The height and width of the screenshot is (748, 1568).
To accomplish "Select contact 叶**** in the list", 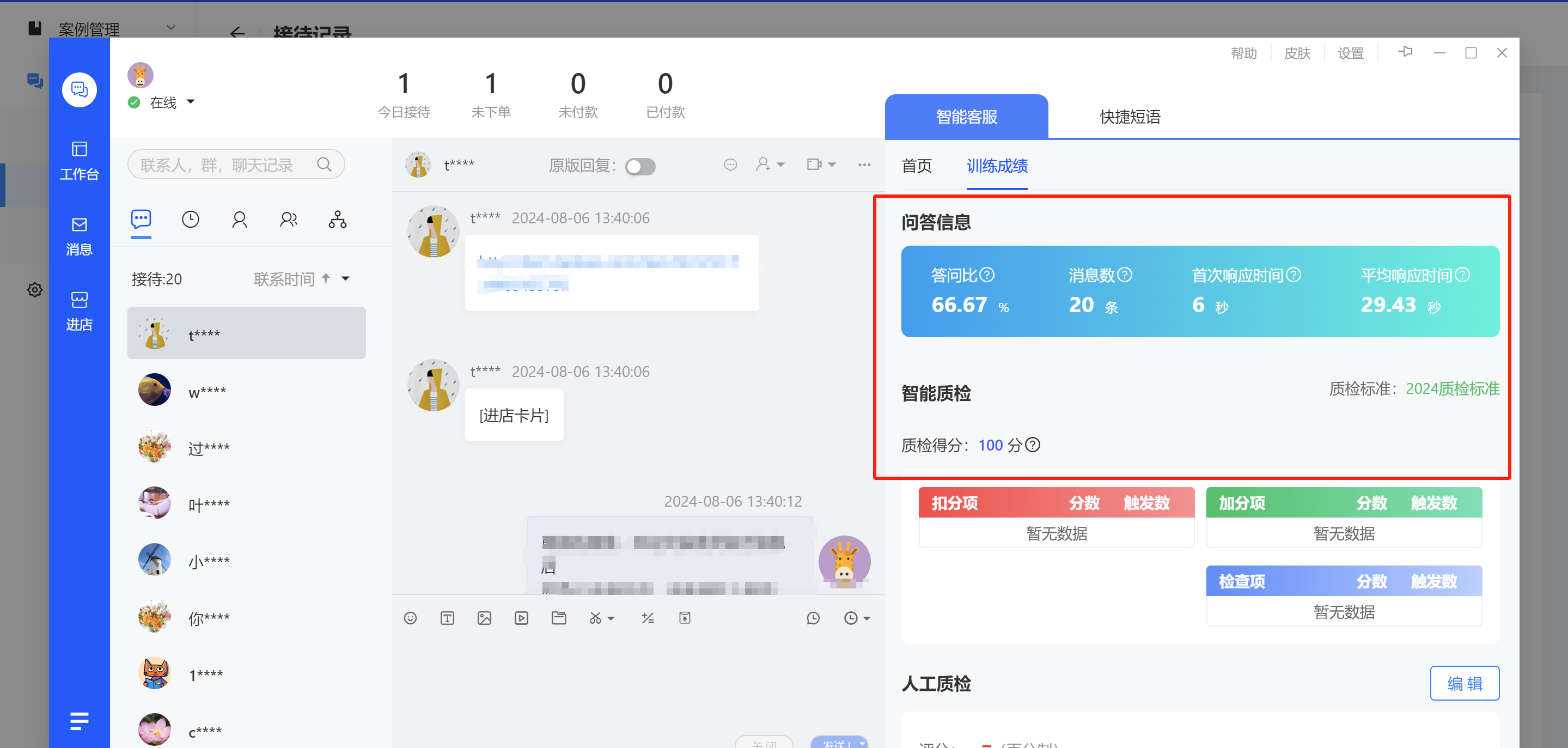I will pyautogui.click(x=247, y=503).
